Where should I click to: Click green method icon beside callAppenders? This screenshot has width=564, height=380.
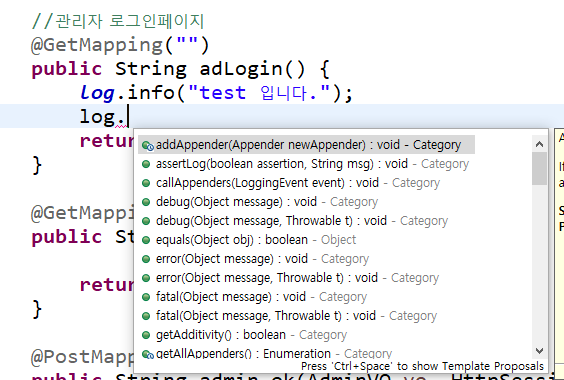click(x=146, y=183)
